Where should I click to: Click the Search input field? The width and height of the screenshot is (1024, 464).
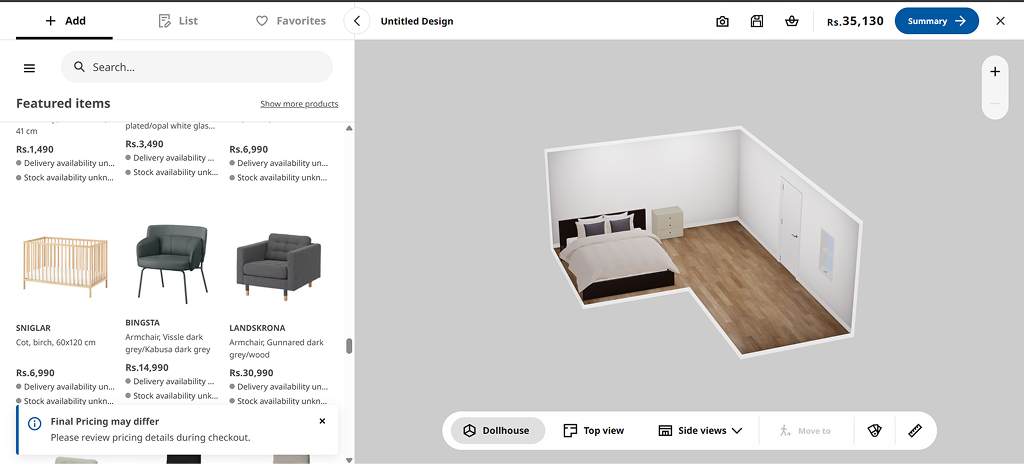(197, 67)
